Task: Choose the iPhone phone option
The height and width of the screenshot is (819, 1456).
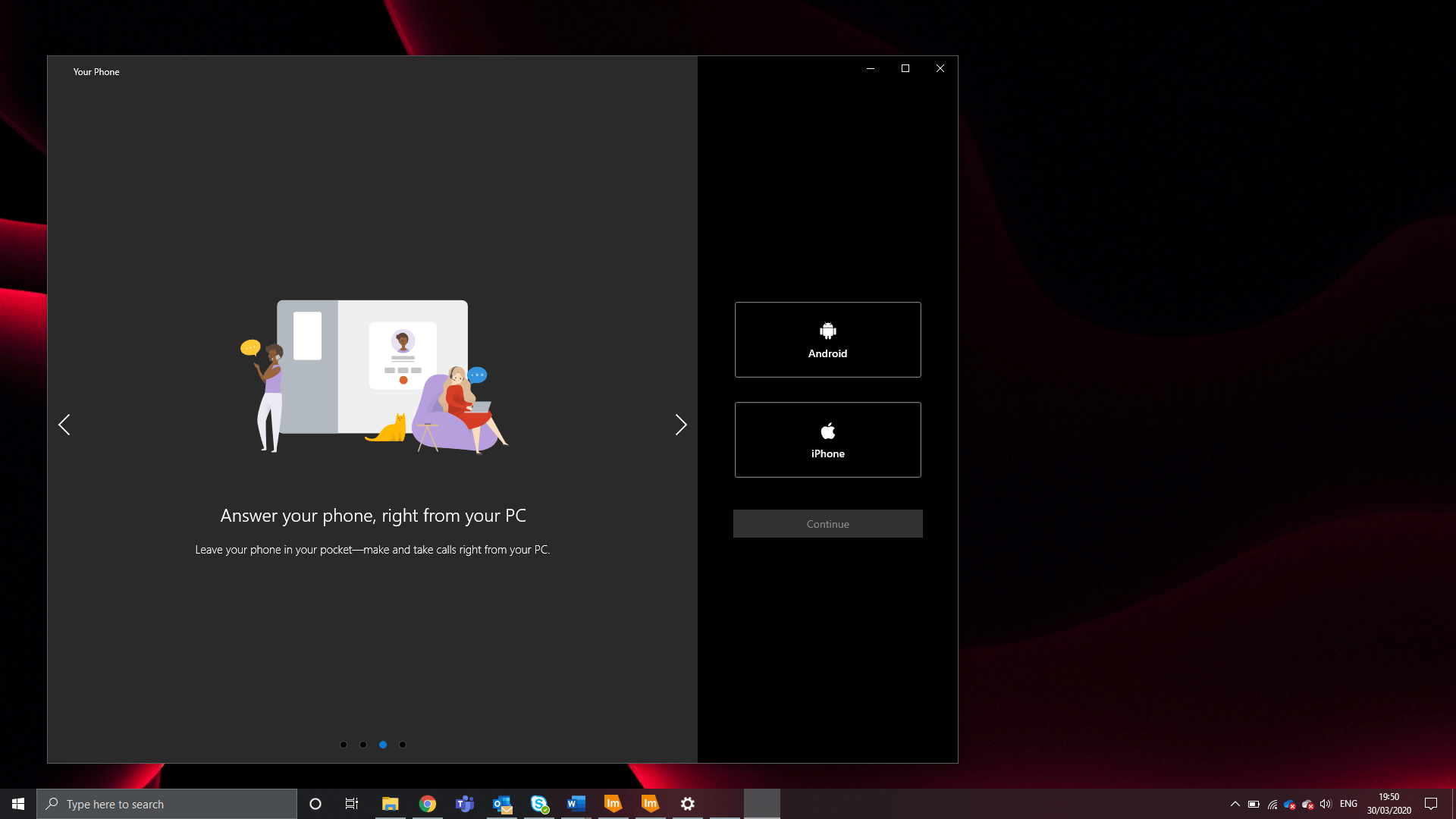Action: tap(827, 440)
